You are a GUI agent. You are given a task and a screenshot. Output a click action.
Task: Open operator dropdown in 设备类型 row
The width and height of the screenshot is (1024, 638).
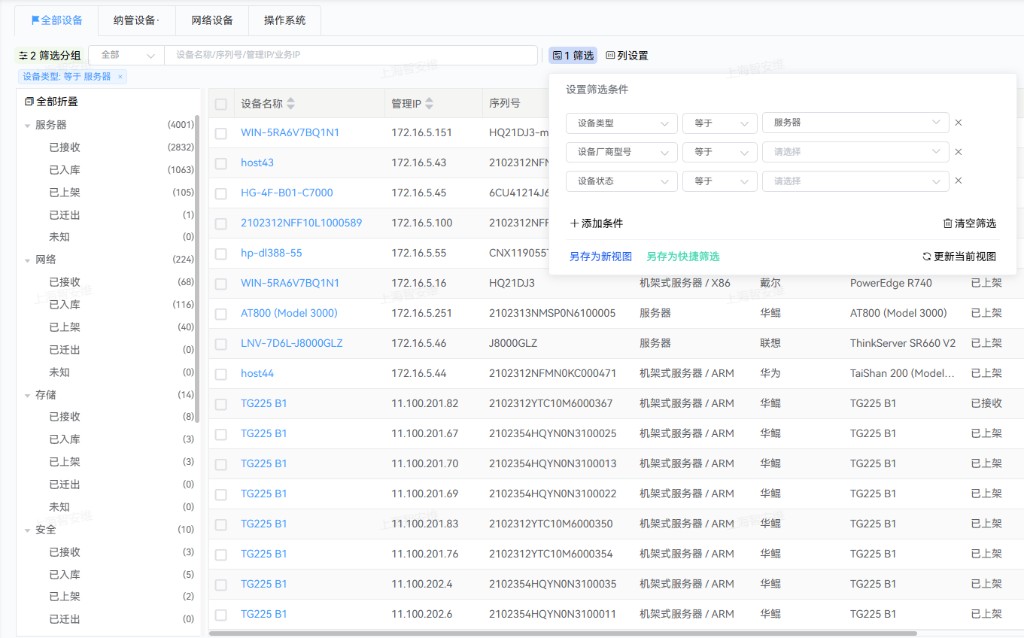[x=720, y=123]
